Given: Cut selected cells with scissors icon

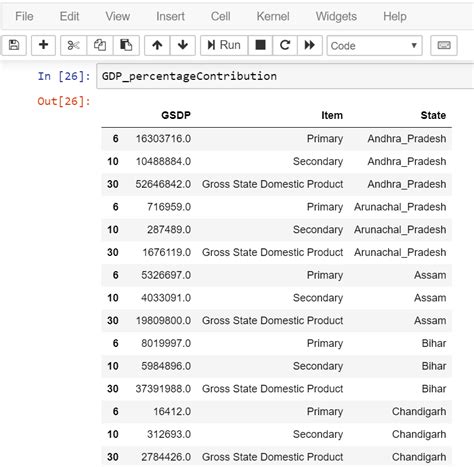Looking at the screenshot, I should 73,45.
